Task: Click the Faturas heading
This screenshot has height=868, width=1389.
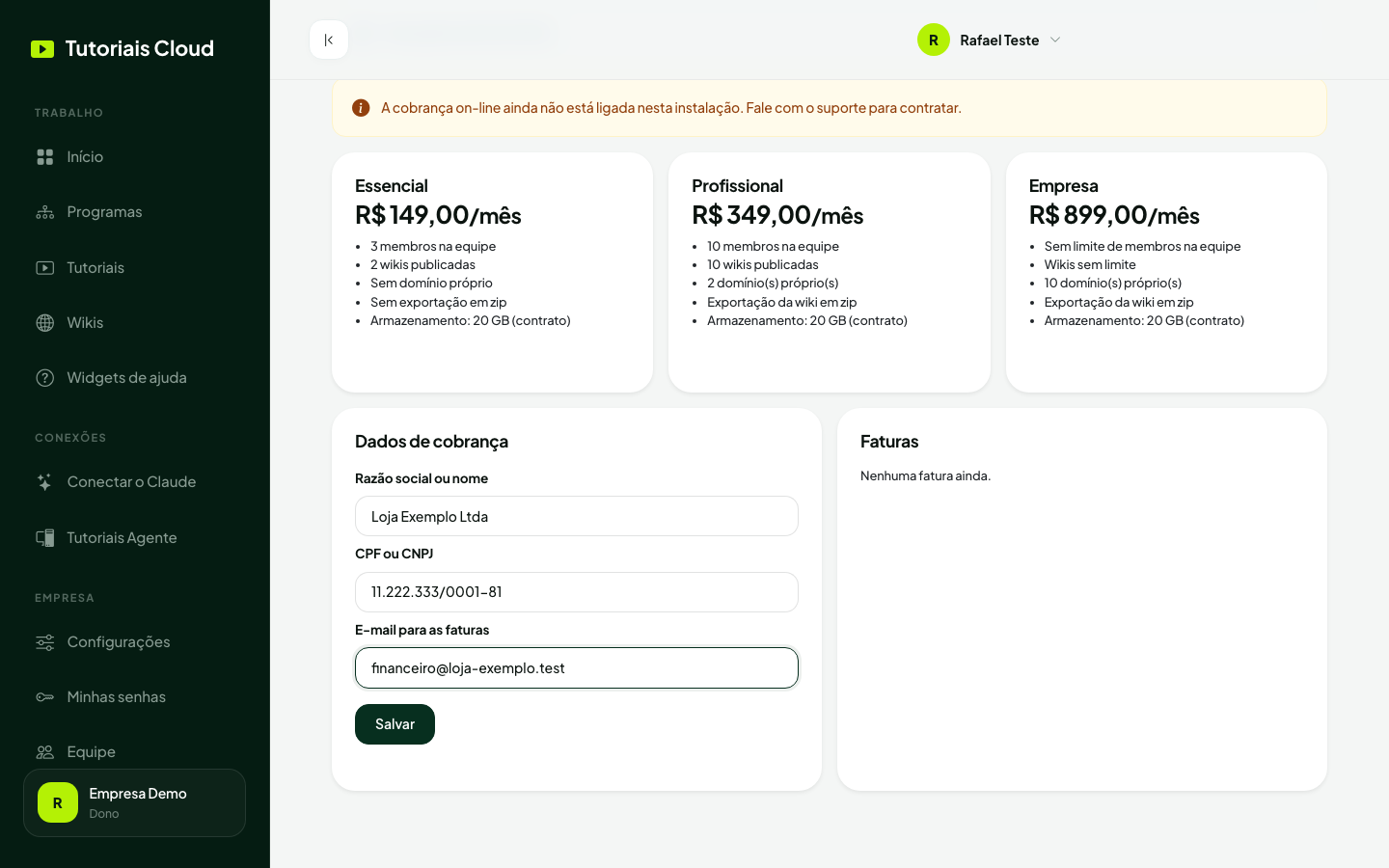Action: 889,442
